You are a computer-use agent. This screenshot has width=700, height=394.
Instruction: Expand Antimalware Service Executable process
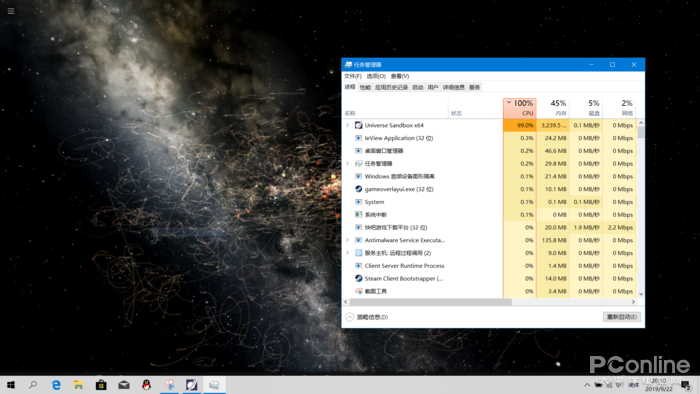pos(348,240)
